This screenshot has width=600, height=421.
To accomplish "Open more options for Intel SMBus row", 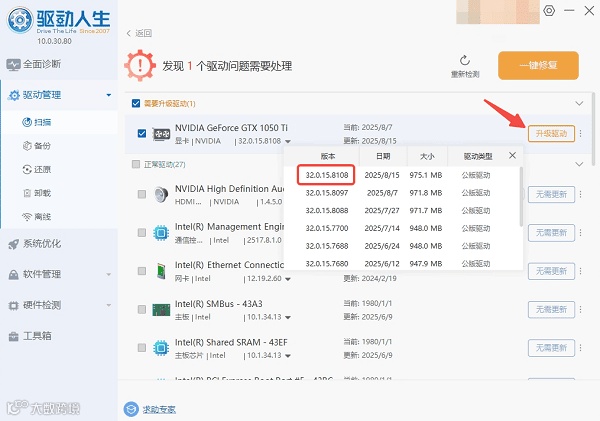I will 580,309.
